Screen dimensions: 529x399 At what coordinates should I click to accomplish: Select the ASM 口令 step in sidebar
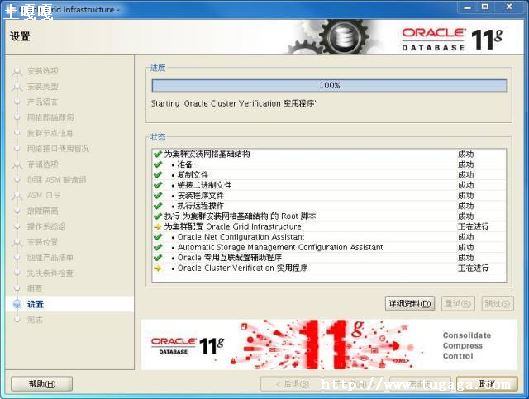[44, 195]
